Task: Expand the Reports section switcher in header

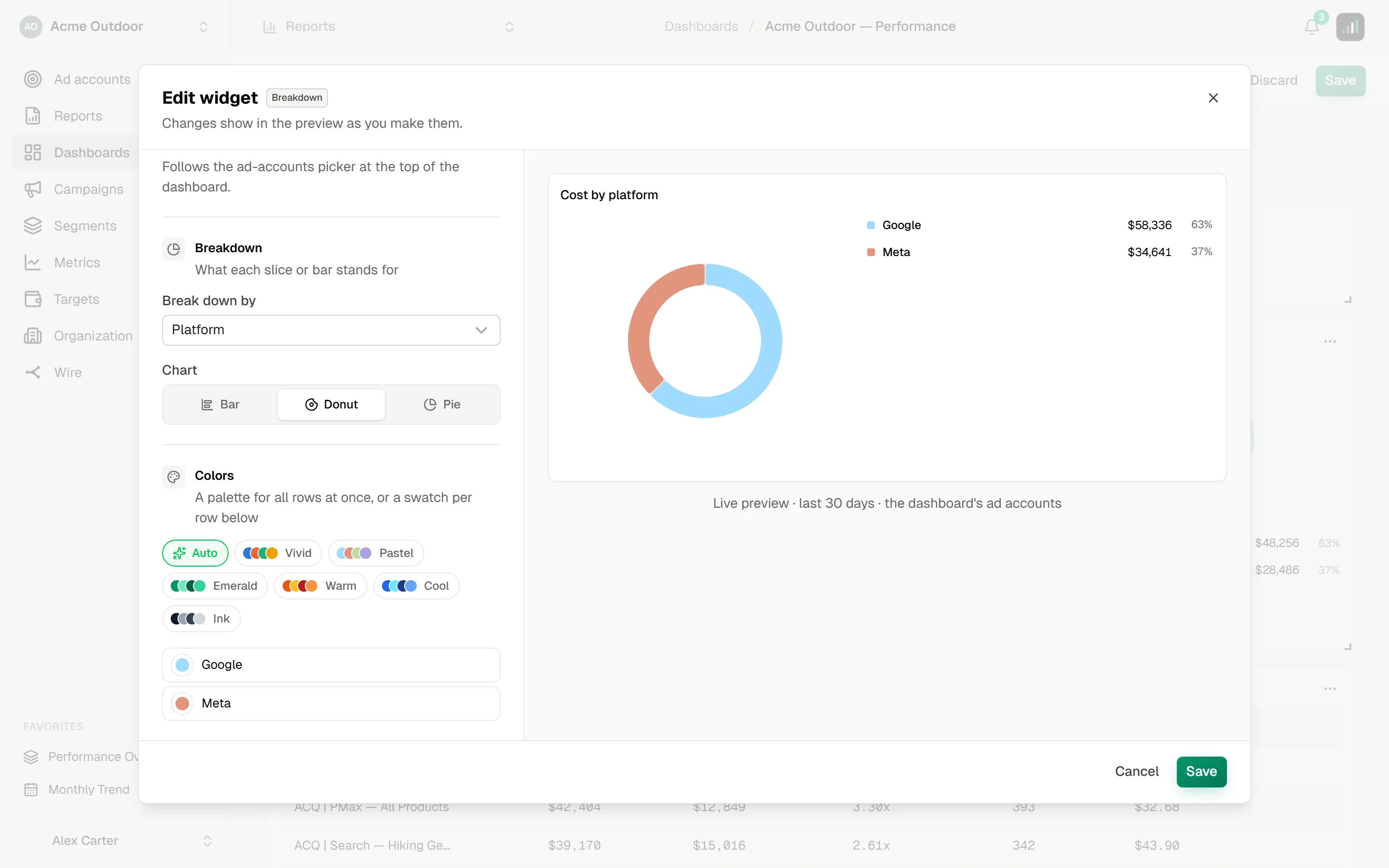Action: pyautogui.click(x=508, y=27)
